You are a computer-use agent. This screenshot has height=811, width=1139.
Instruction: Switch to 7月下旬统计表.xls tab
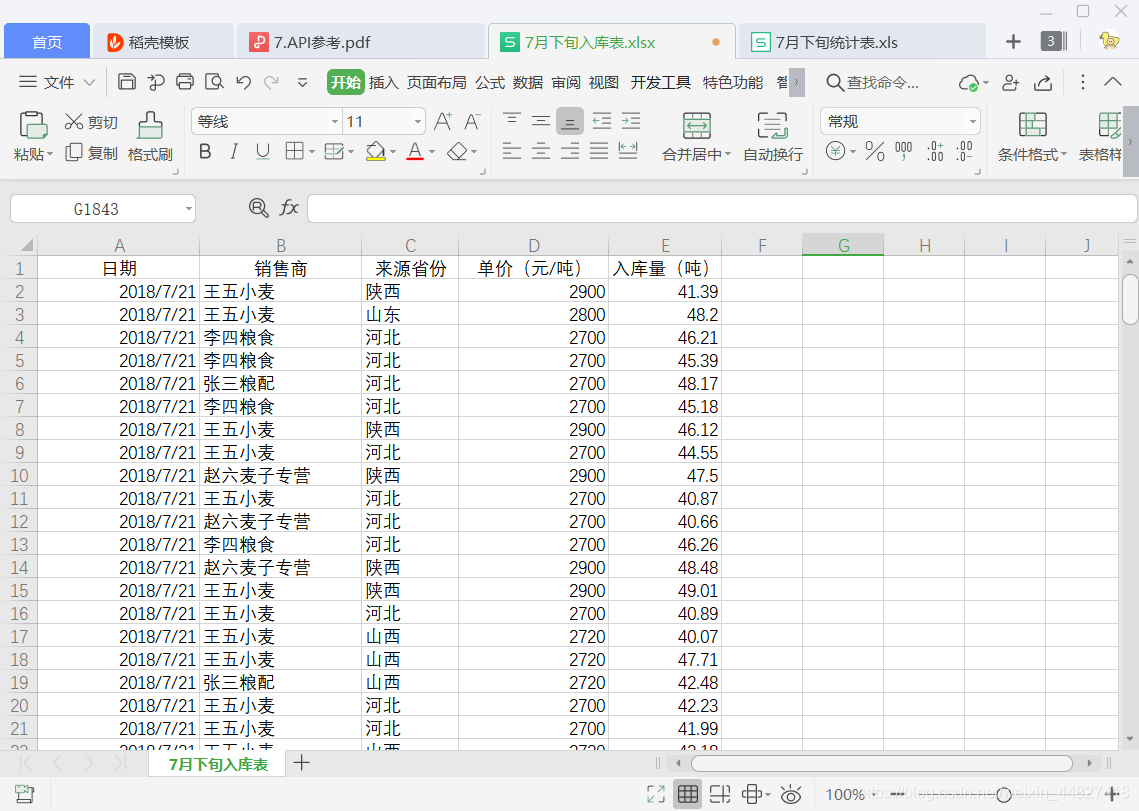click(862, 41)
